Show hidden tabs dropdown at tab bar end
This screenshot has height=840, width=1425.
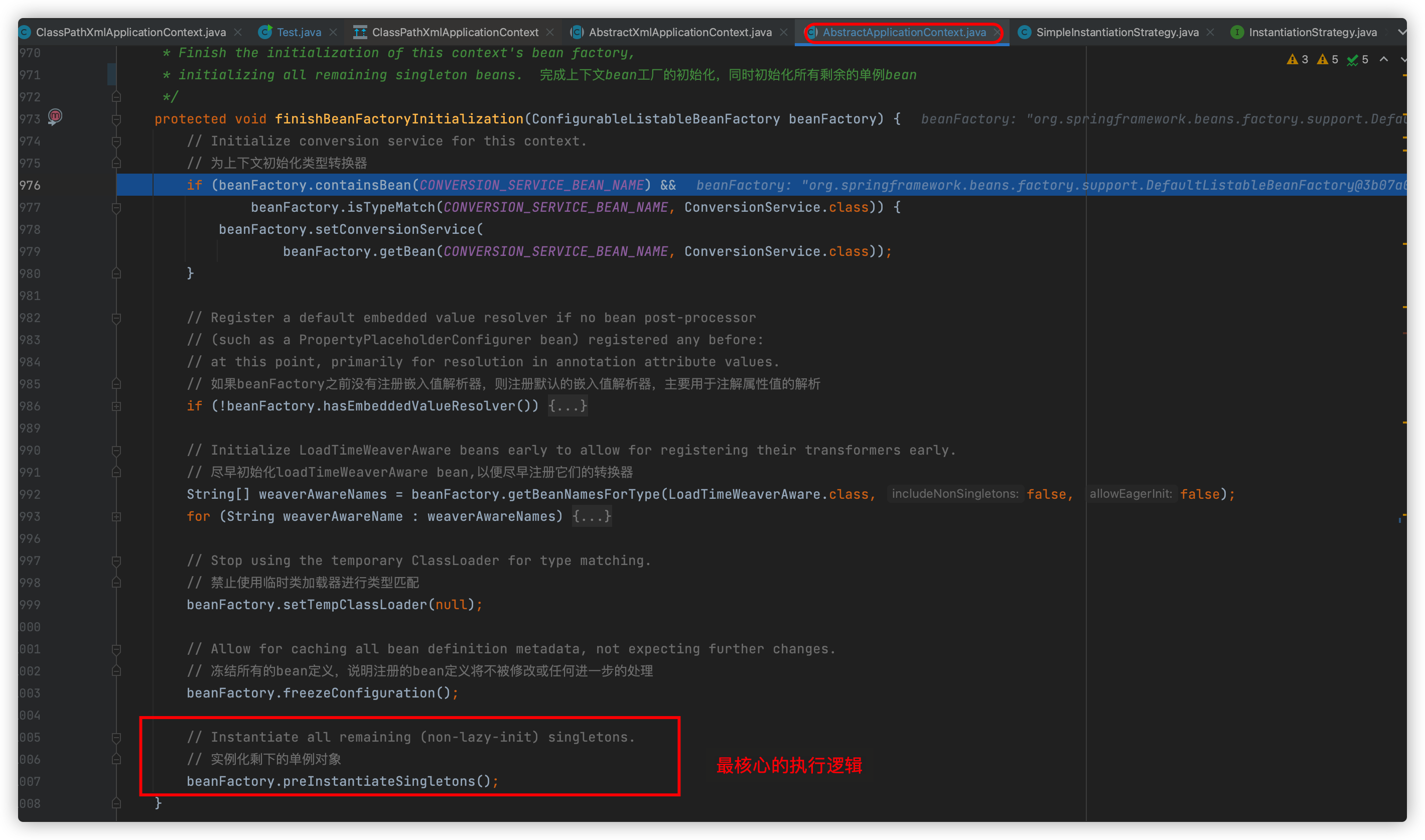(x=1402, y=32)
